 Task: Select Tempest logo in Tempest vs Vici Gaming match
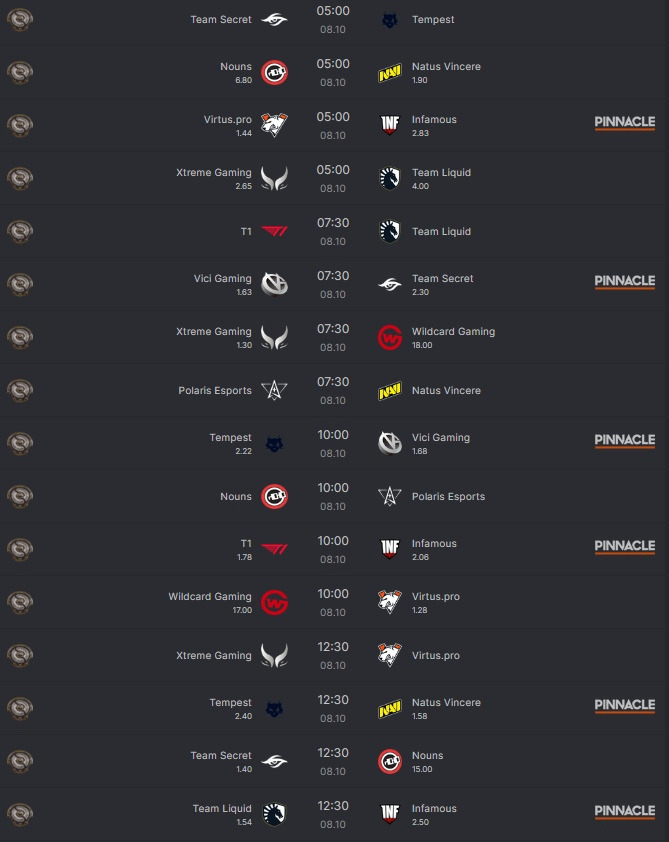[x=274, y=444]
